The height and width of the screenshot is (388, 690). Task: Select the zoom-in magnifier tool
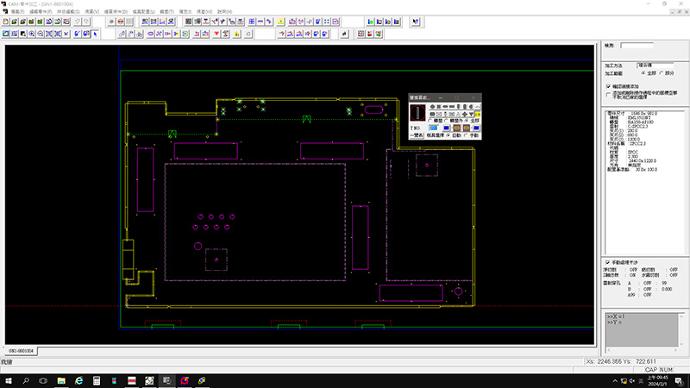tap(32, 34)
